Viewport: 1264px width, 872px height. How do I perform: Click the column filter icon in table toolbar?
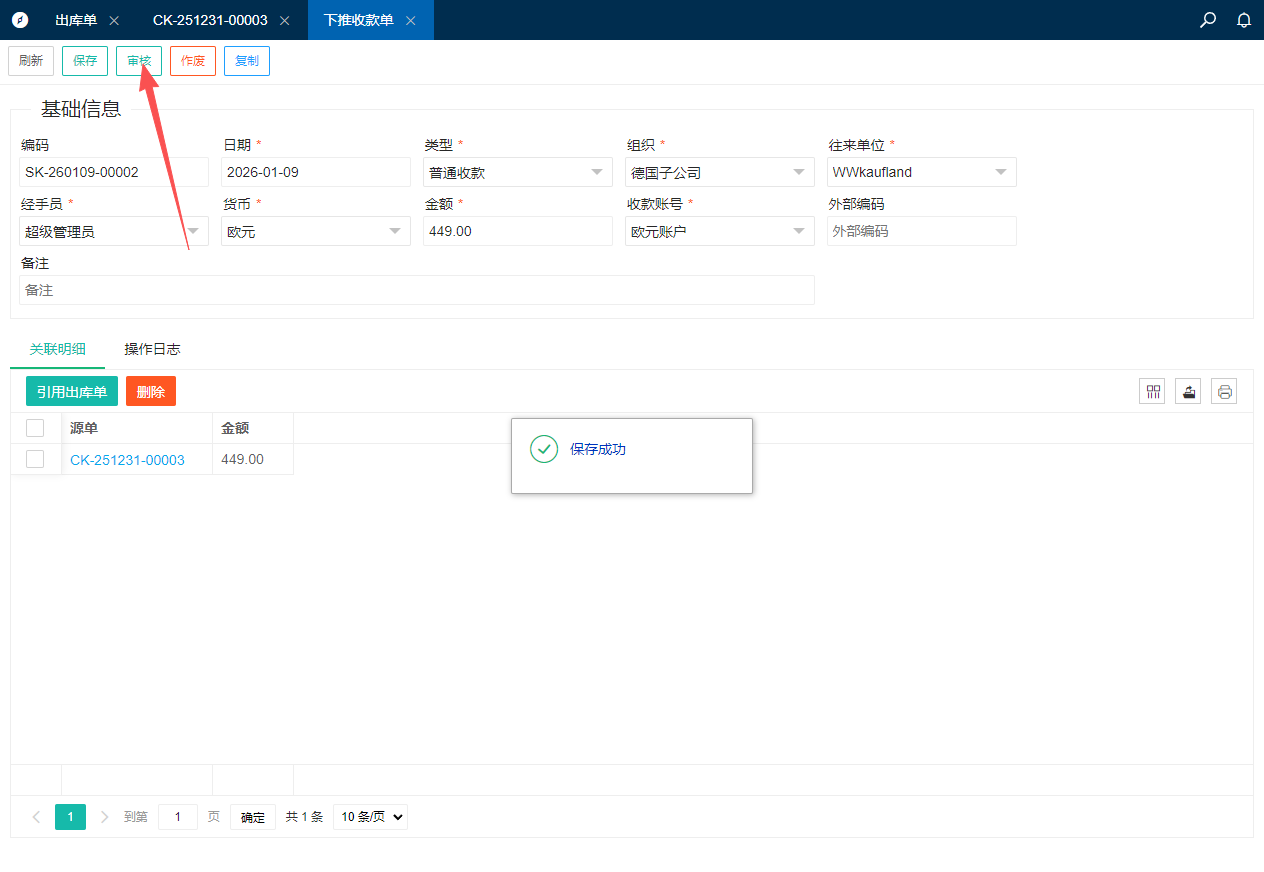tap(1154, 391)
